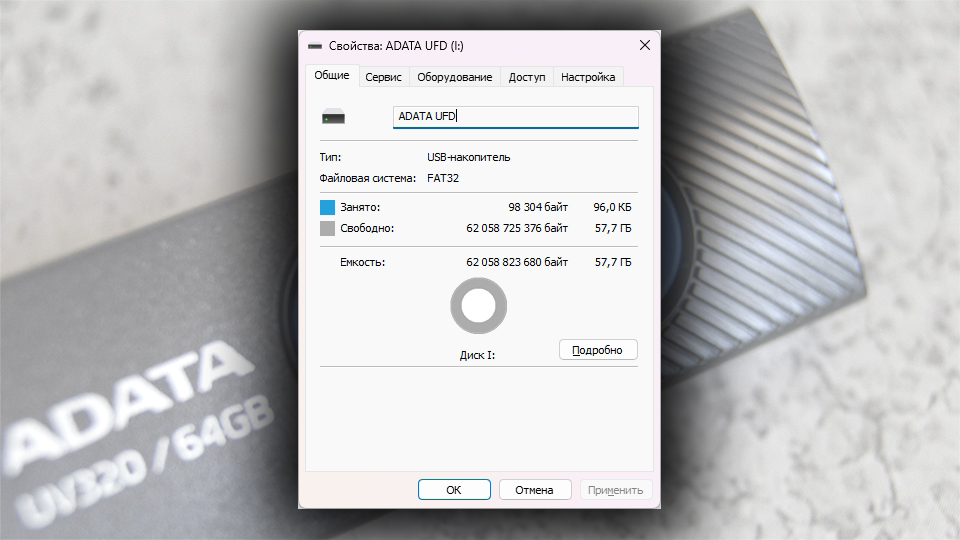
Task: Click the "Занято:" label
Action: (x=360, y=208)
